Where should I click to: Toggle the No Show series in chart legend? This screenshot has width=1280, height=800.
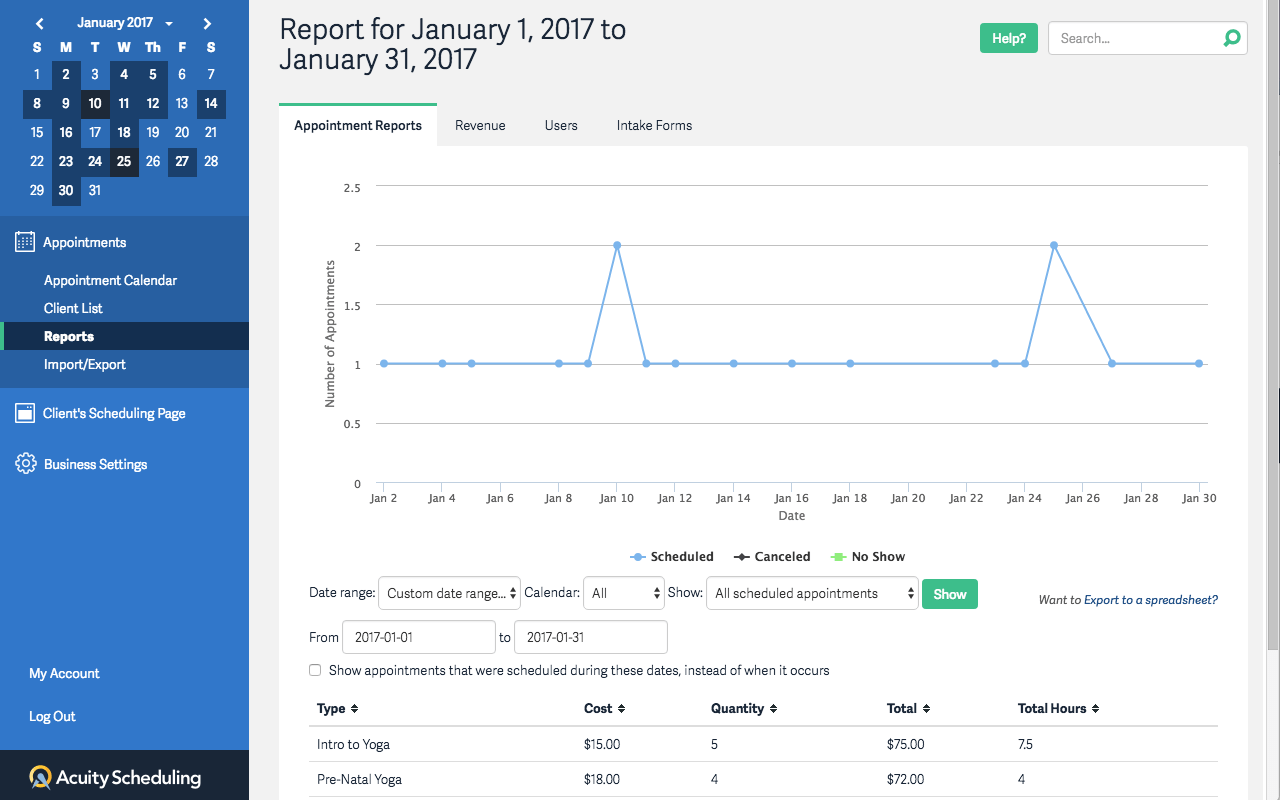(x=867, y=556)
